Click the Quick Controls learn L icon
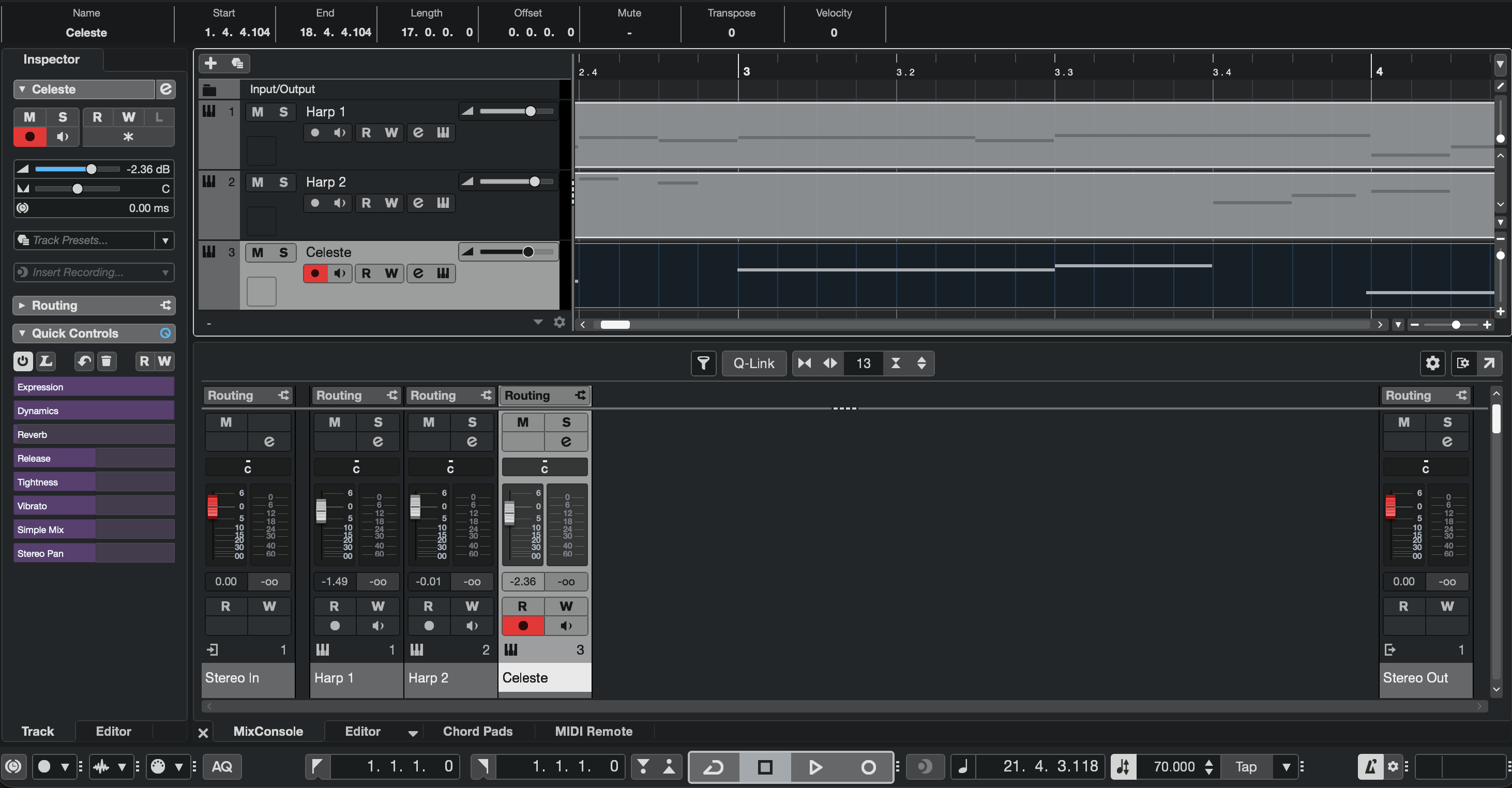 coord(46,361)
